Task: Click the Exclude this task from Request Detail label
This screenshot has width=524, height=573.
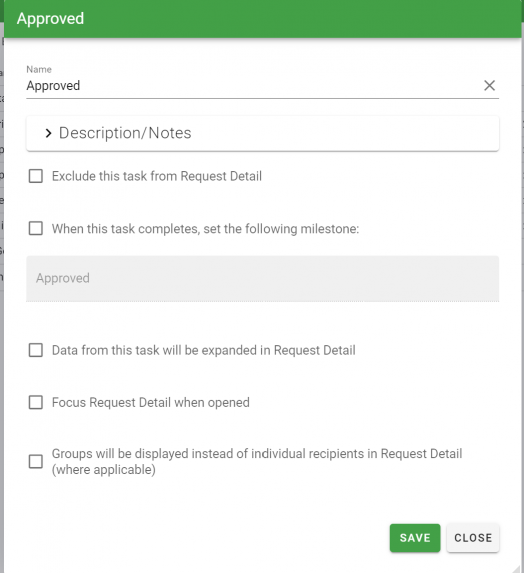Action: (x=157, y=176)
